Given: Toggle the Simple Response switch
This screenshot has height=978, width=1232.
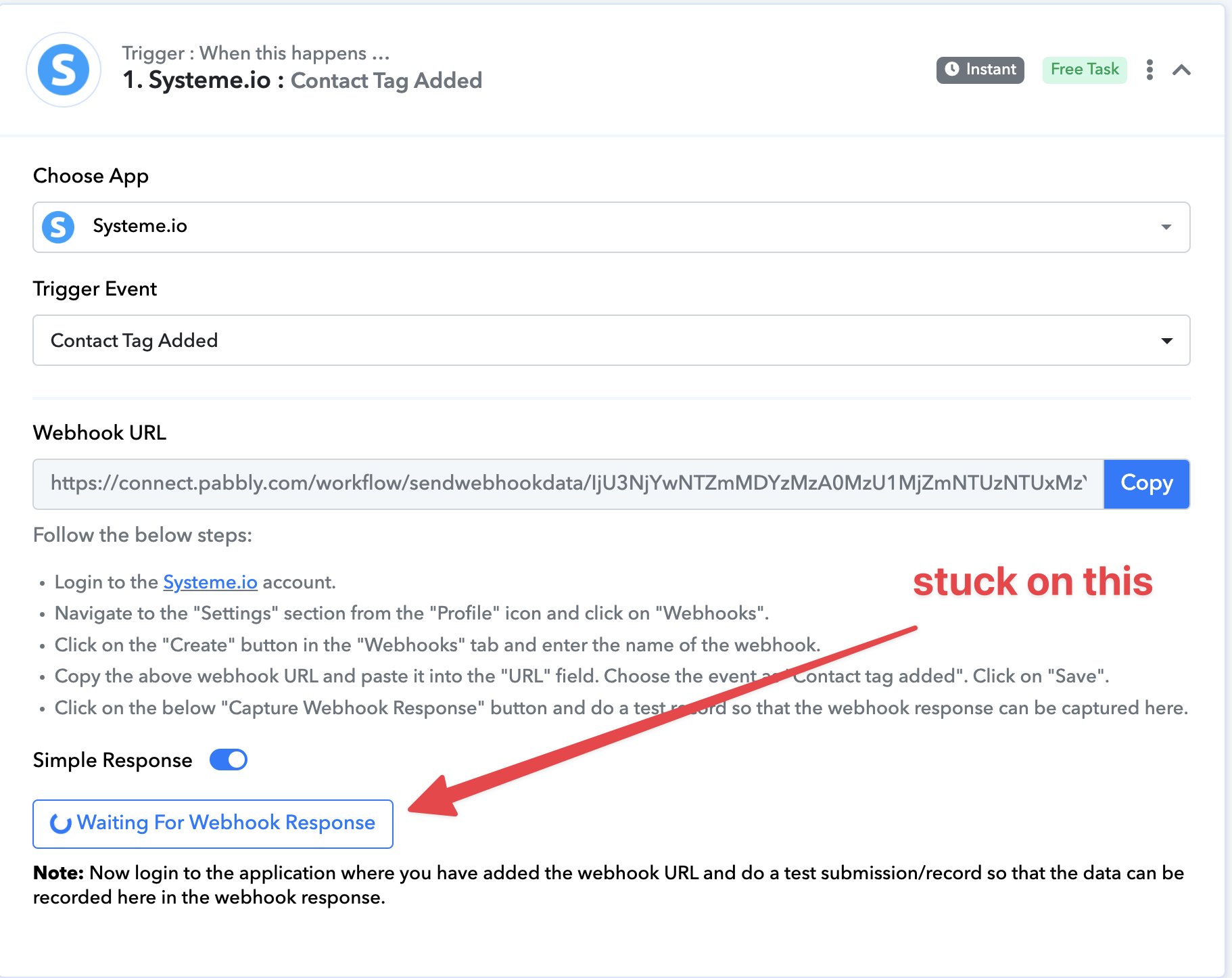Looking at the screenshot, I should coord(229,760).
